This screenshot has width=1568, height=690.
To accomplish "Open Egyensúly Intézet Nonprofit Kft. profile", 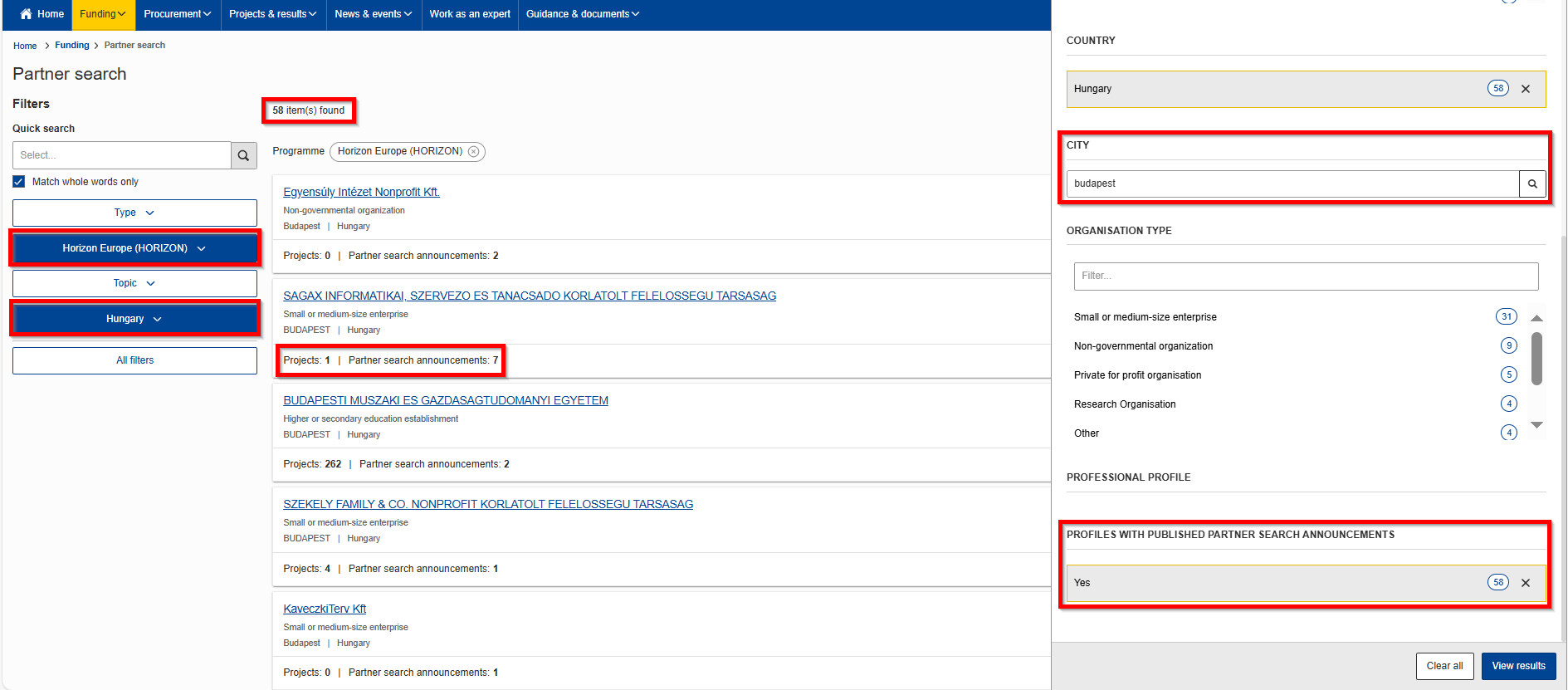I will (361, 192).
